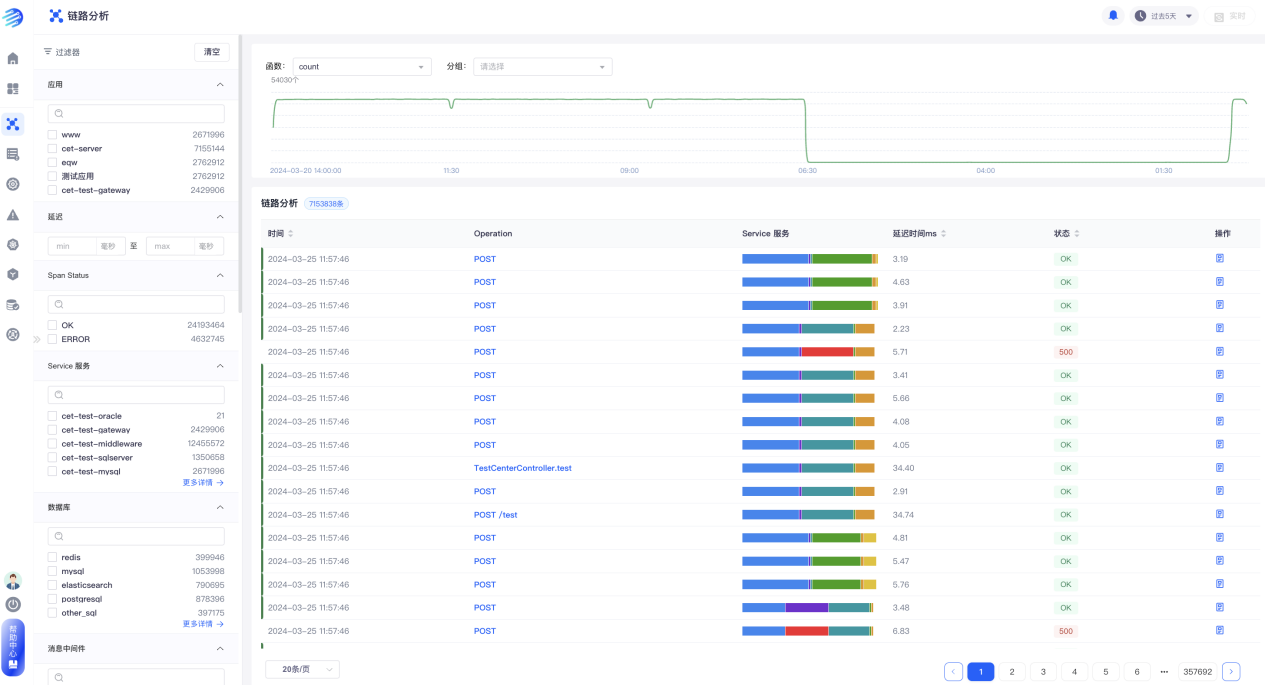Sort by the 延迟时间ms column sort arrows
Screen dimensions: 1265x685
[x=946, y=234]
